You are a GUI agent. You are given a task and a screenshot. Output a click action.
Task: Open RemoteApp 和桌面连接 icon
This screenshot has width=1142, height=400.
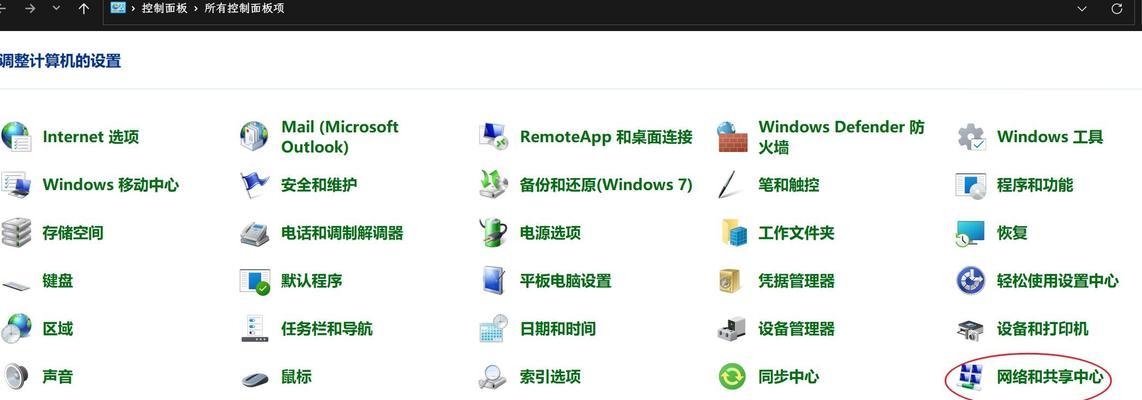pyautogui.click(x=493, y=136)
